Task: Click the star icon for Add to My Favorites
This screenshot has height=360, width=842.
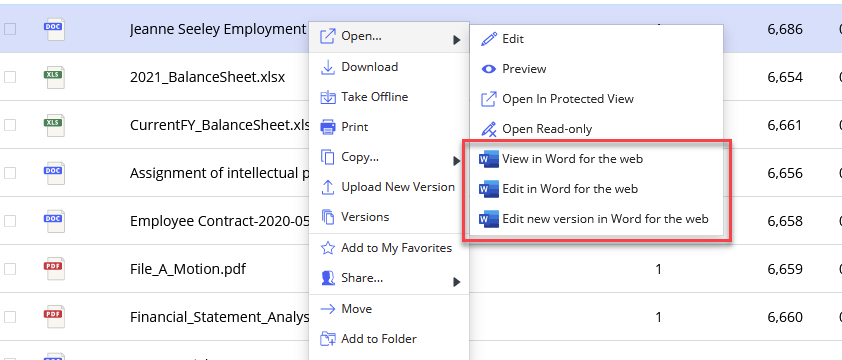Action: pyautogui.click(x=327, y=248)
